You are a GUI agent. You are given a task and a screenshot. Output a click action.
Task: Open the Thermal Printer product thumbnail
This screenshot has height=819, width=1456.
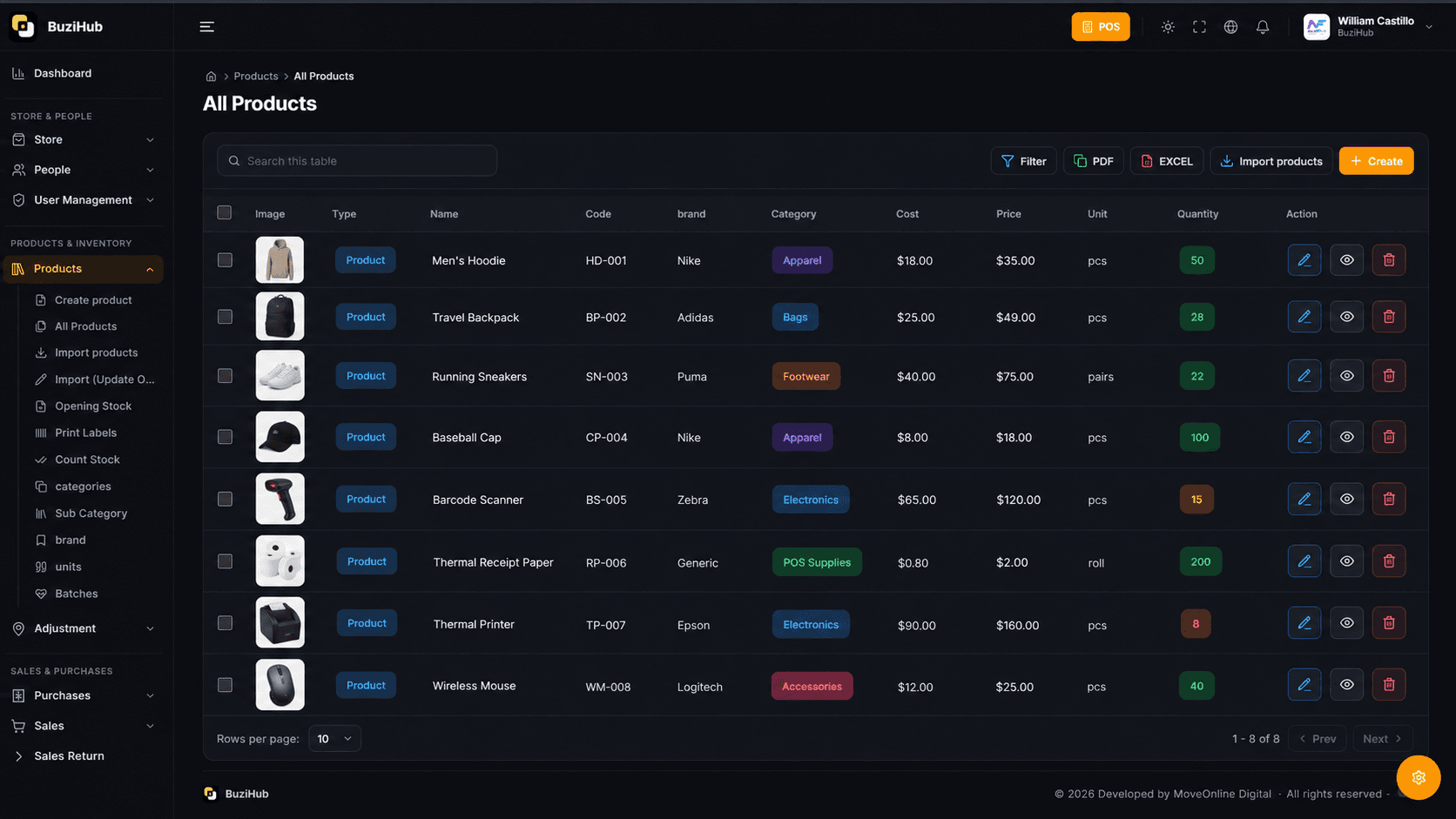[280, 623]
